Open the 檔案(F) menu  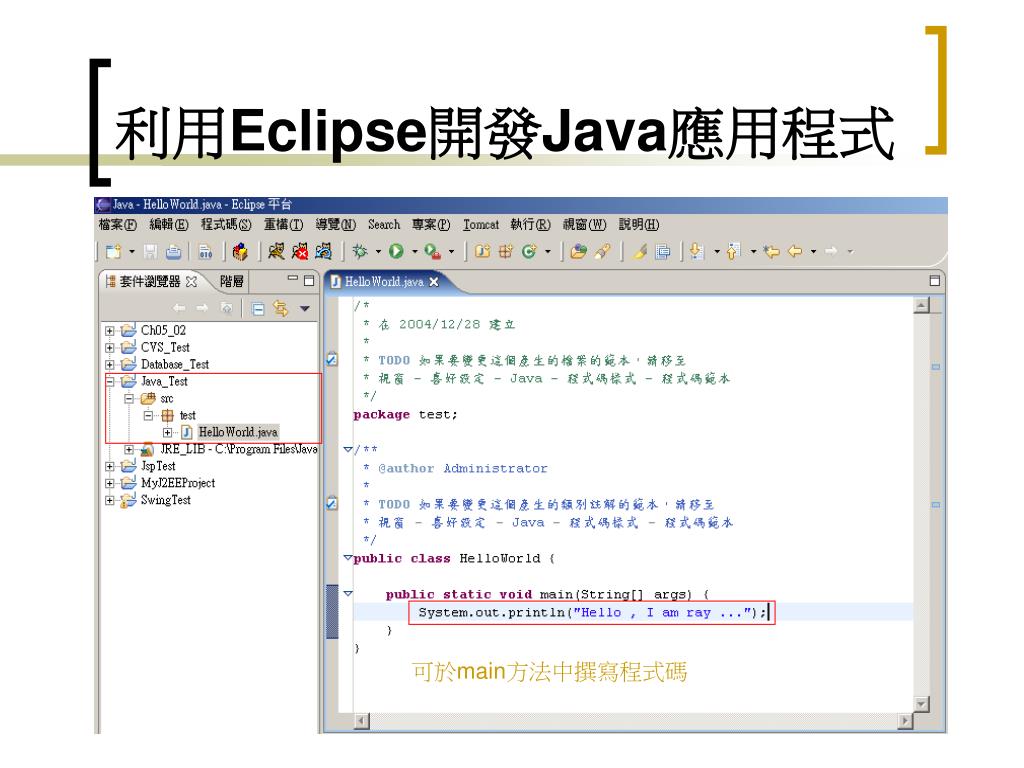tap(118, 225)
